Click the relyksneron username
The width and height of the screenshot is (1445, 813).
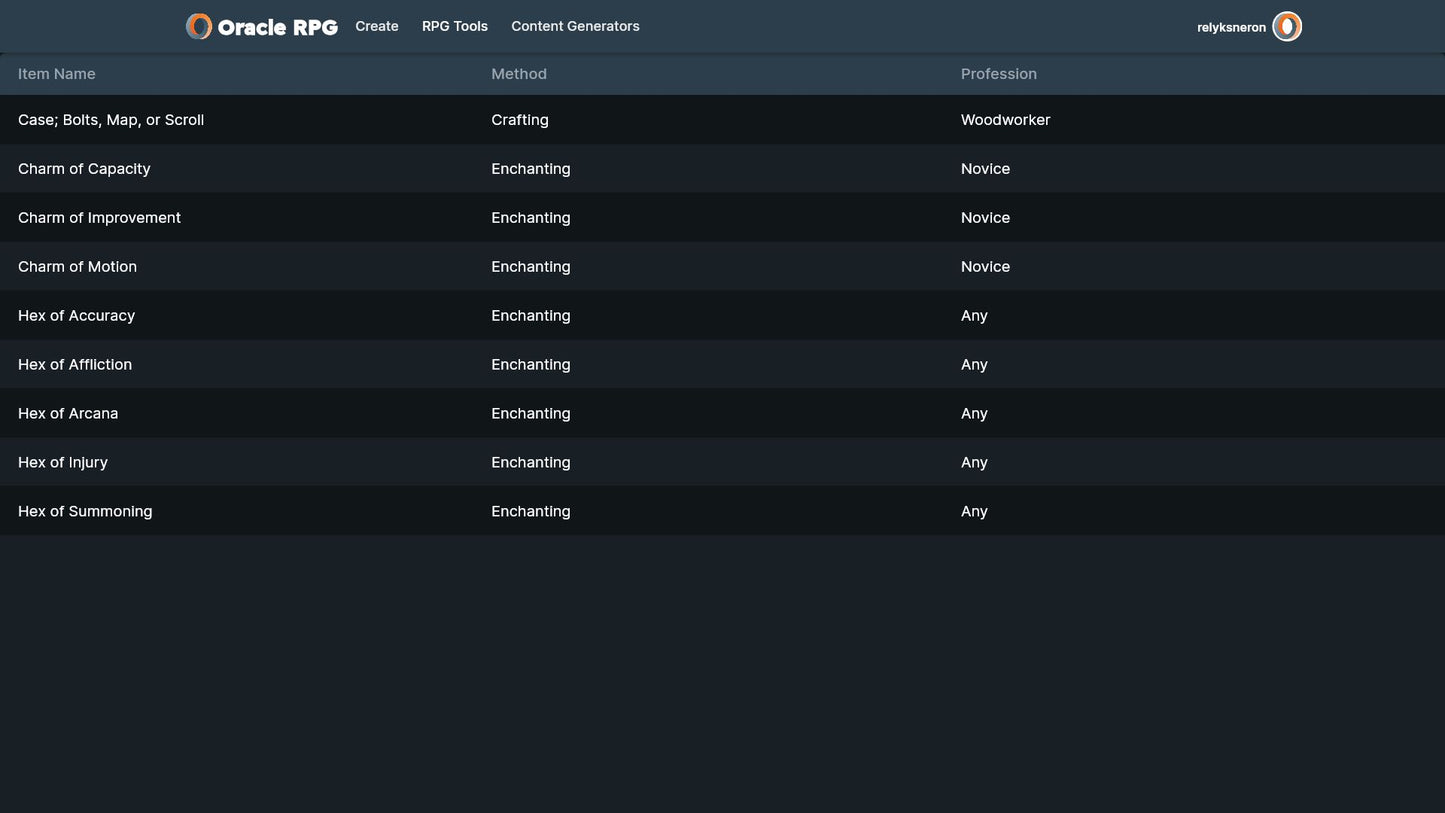[x=1231, y=28]
